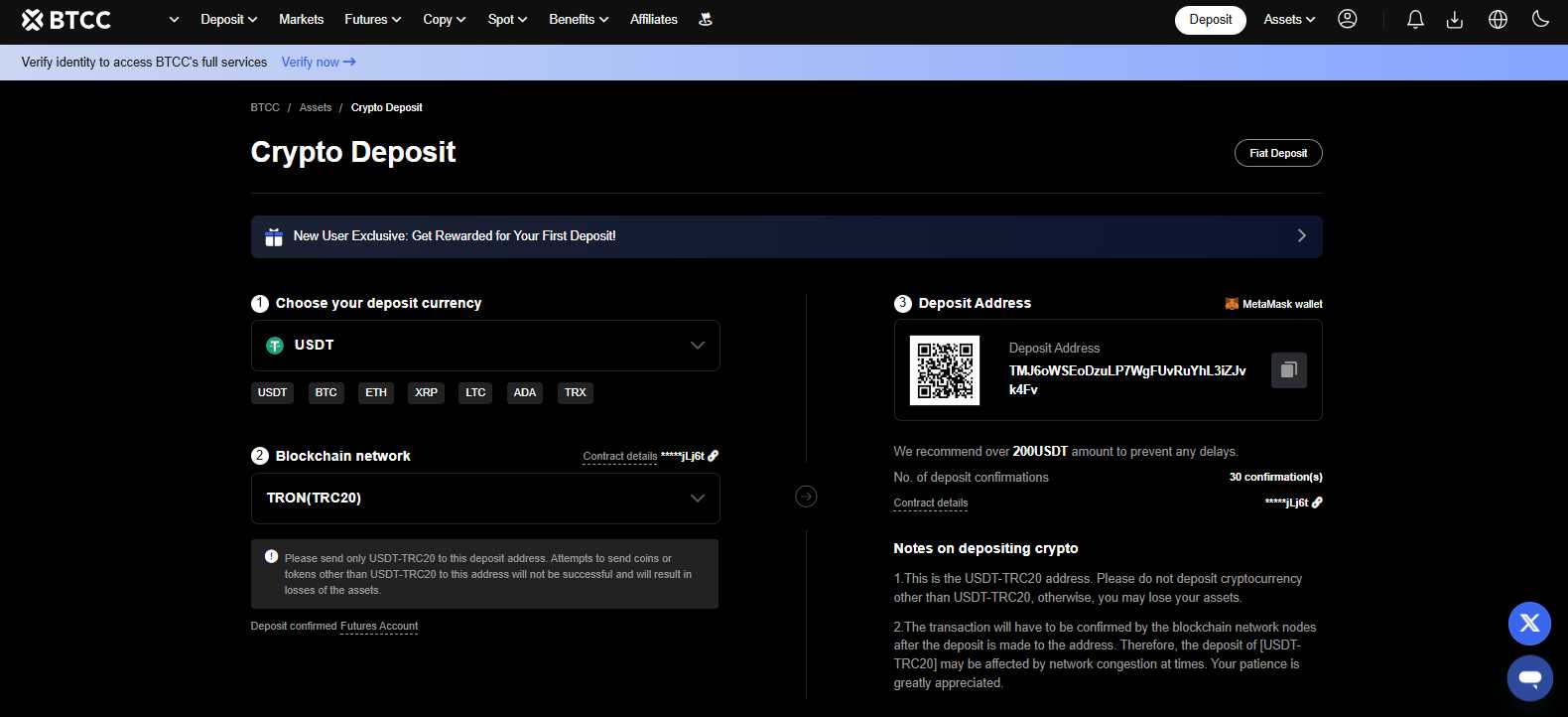
Task: Open the Deposit menu in navbar
Action: point(228,19)
